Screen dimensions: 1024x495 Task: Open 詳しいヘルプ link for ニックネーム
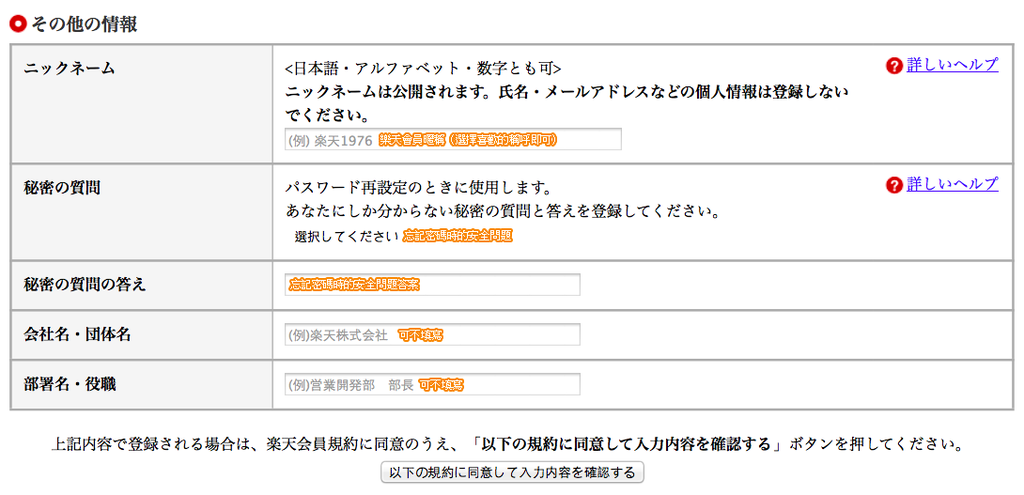coord(952,65)
